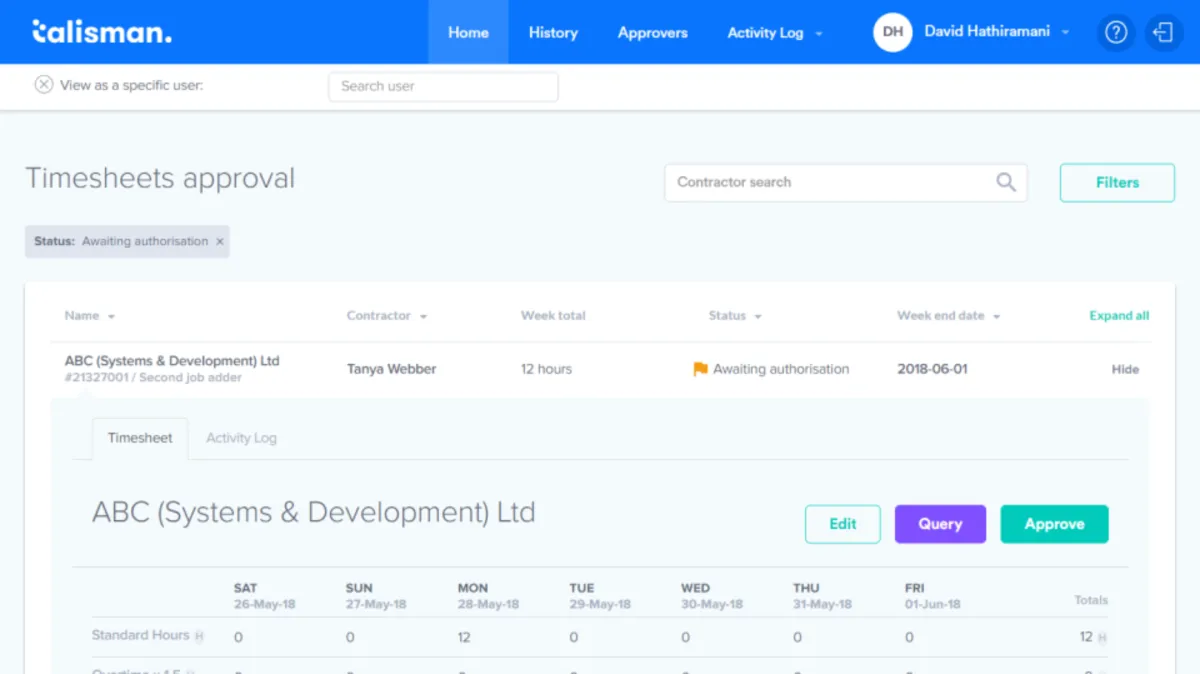The height and width of the screenshot is (674, 1200).
Task: Click the talisman logo
Action: click(x=101, y=32)
